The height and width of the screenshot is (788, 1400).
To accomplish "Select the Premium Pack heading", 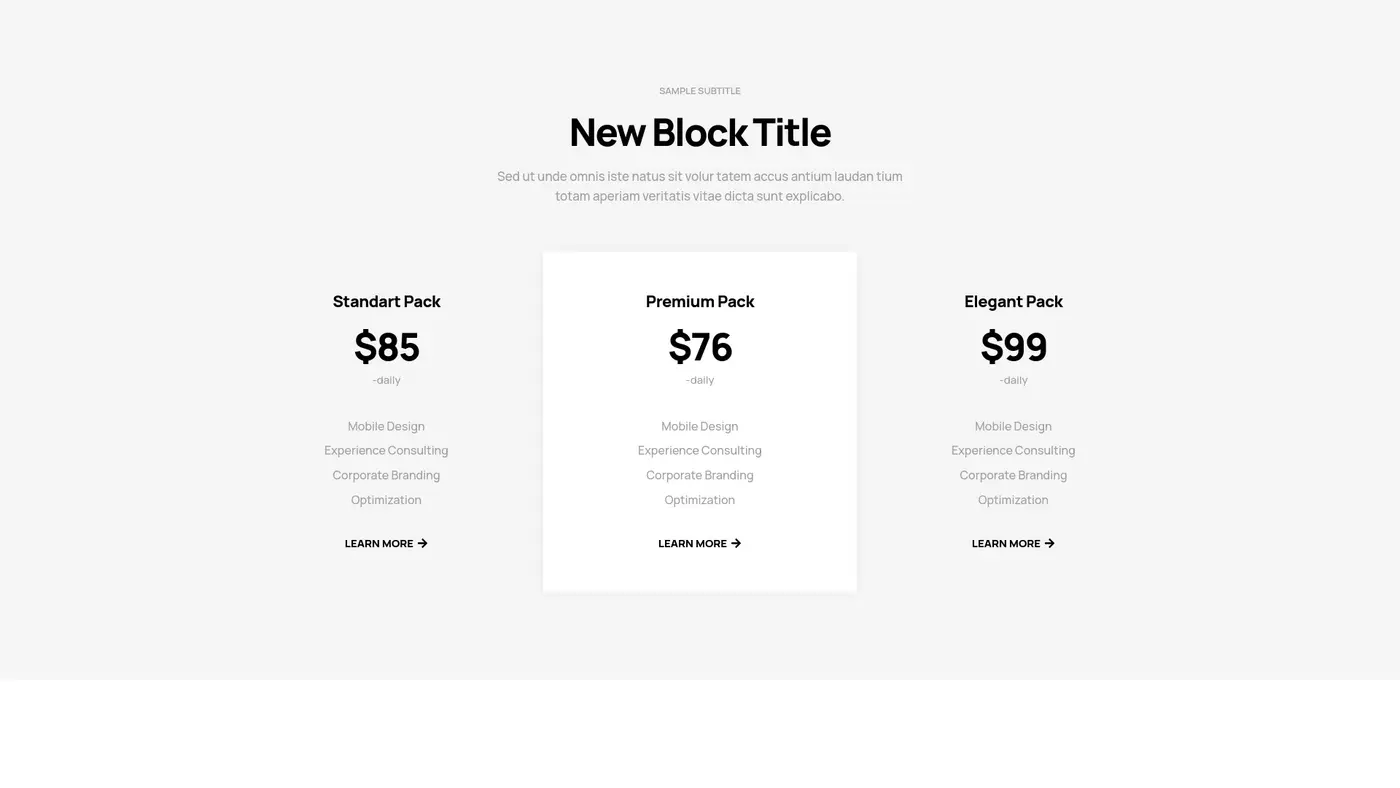I will click(x=699, y=300).
